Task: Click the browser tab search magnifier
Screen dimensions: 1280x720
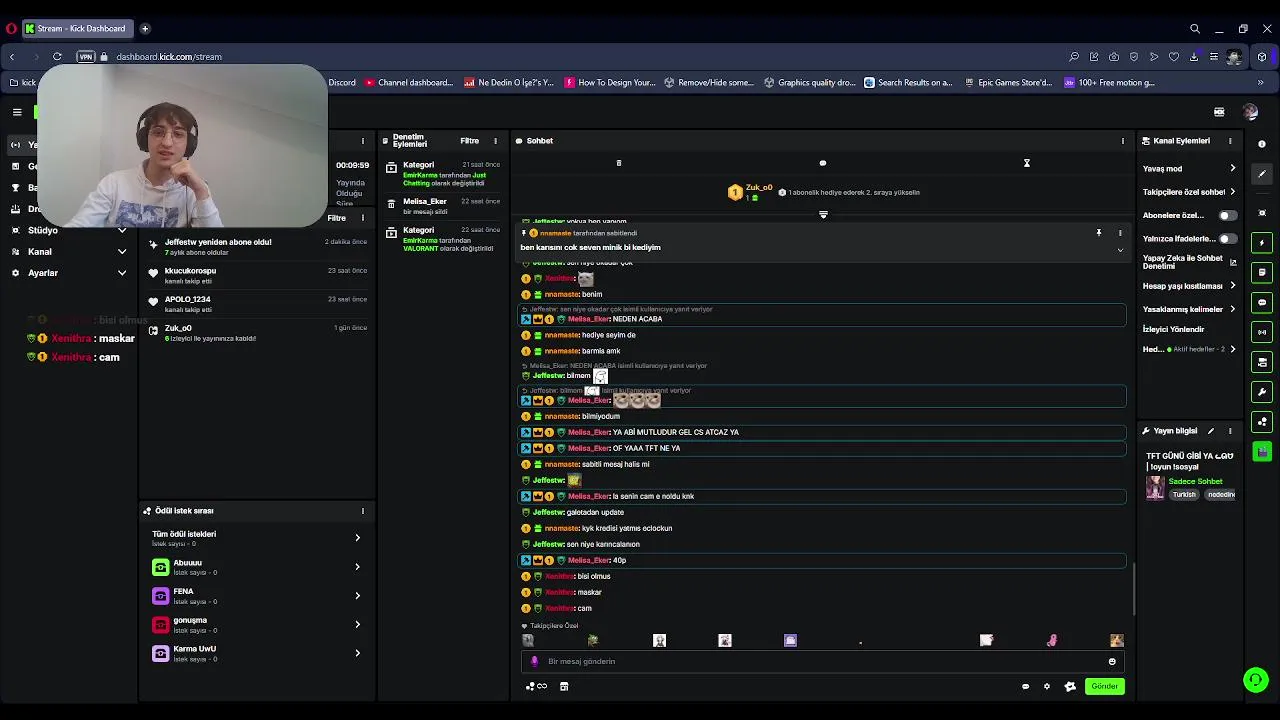Action: tap(1195, 29)
